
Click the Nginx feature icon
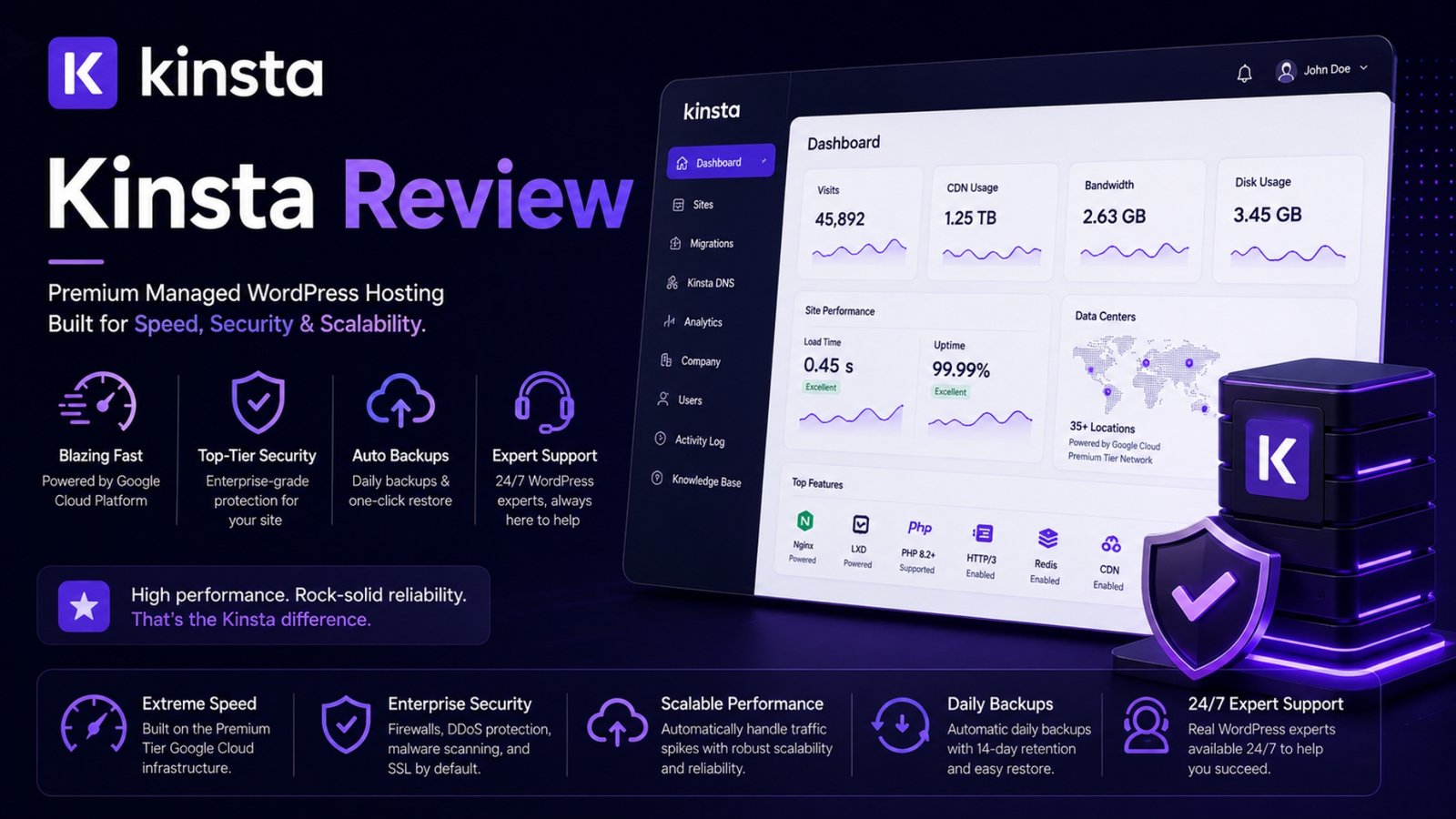coord(804,521)
